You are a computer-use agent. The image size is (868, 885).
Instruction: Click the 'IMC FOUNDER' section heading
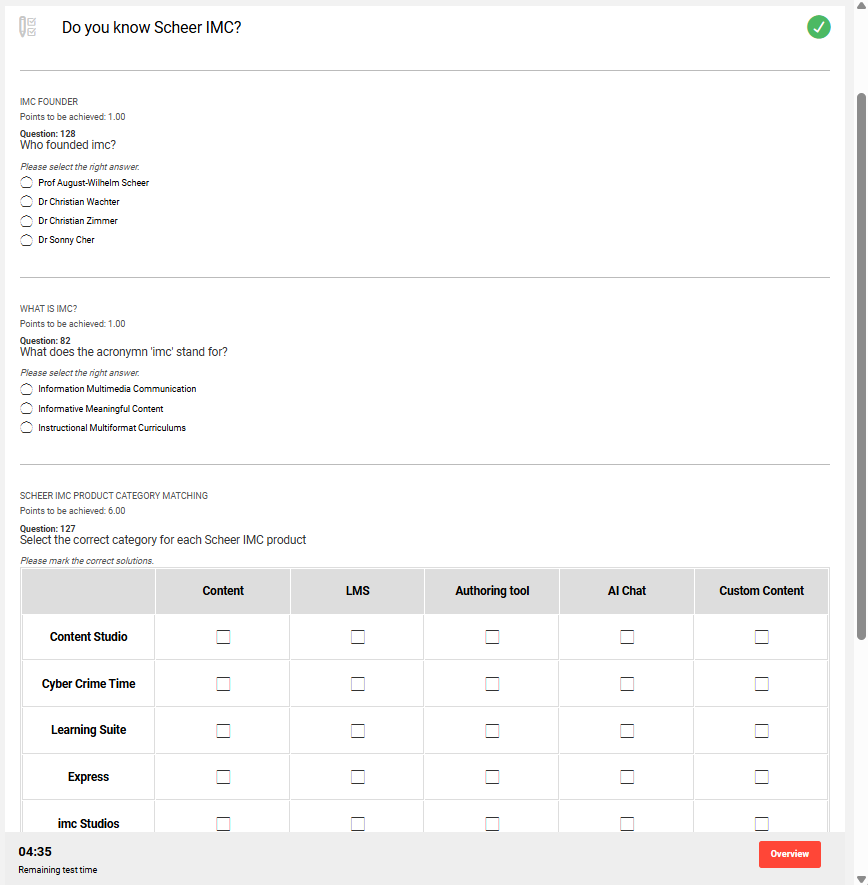pyautogui.click(x=49, y=102)
